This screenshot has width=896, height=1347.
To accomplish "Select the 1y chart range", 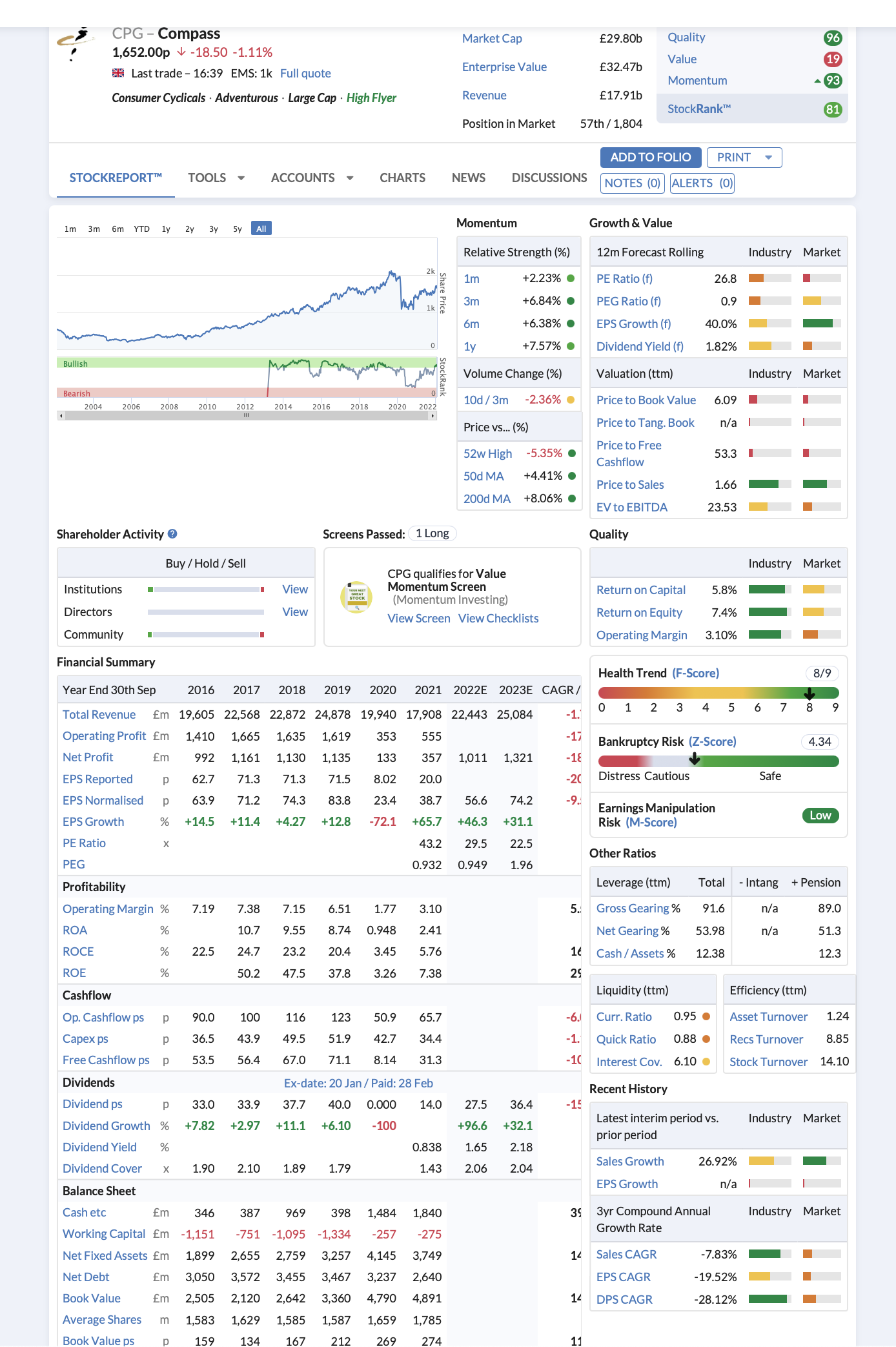I will pos(166,229).
